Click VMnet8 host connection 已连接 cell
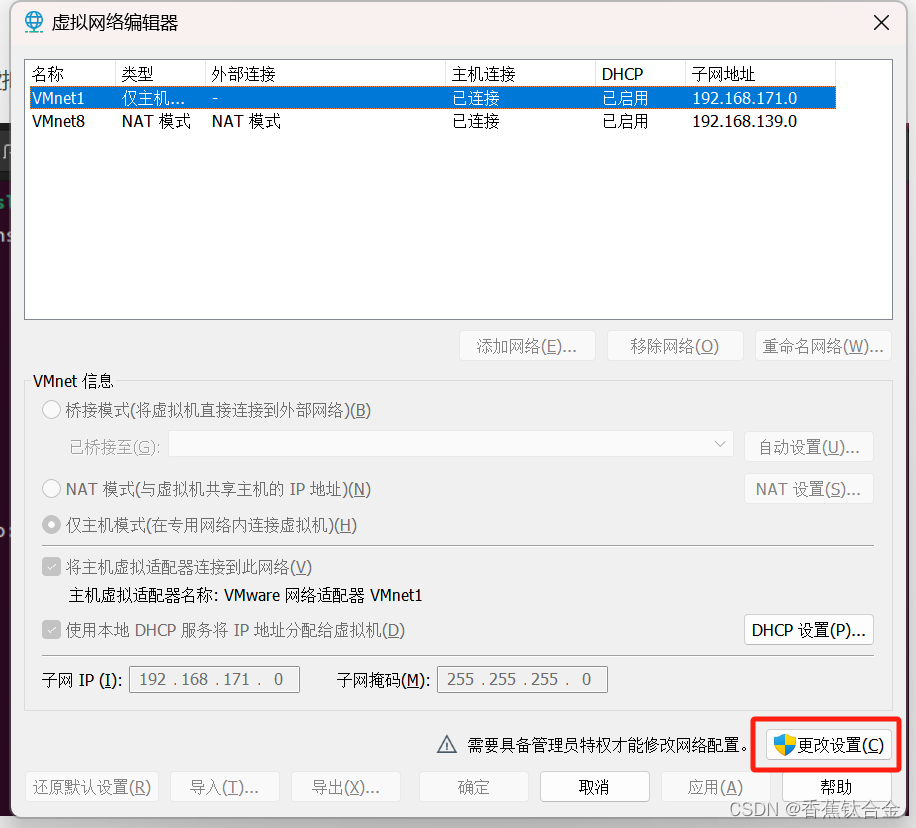916x828 pixels. [x=476, y=121]
